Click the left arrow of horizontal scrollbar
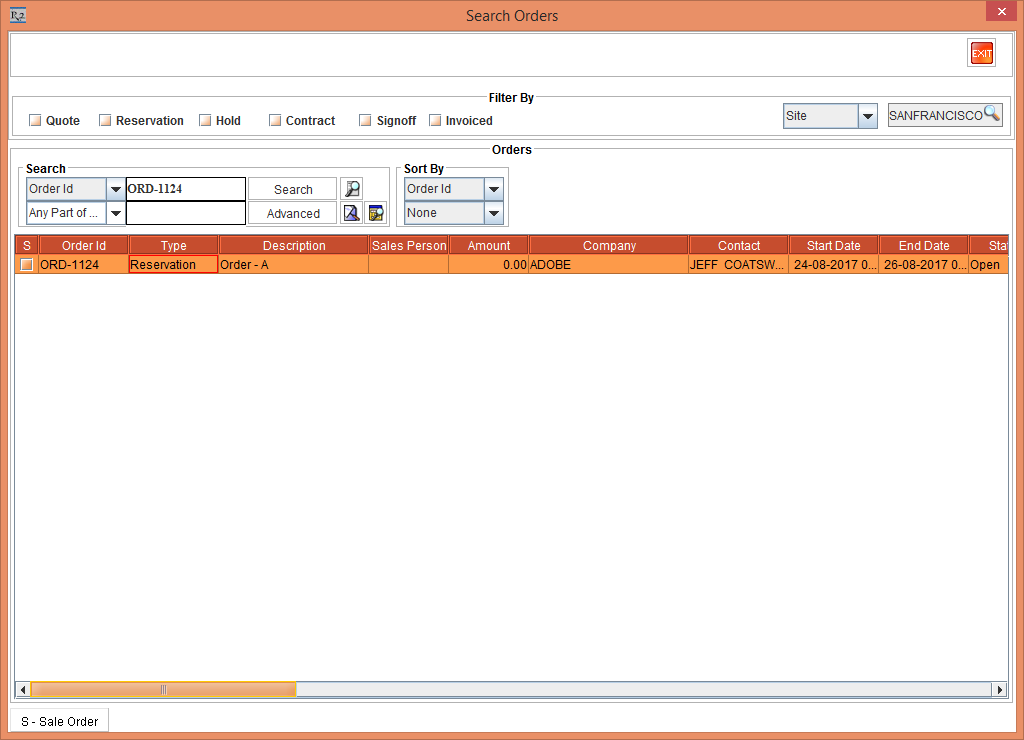Viewport: 1024px width, 740px height. coord(23,690)
